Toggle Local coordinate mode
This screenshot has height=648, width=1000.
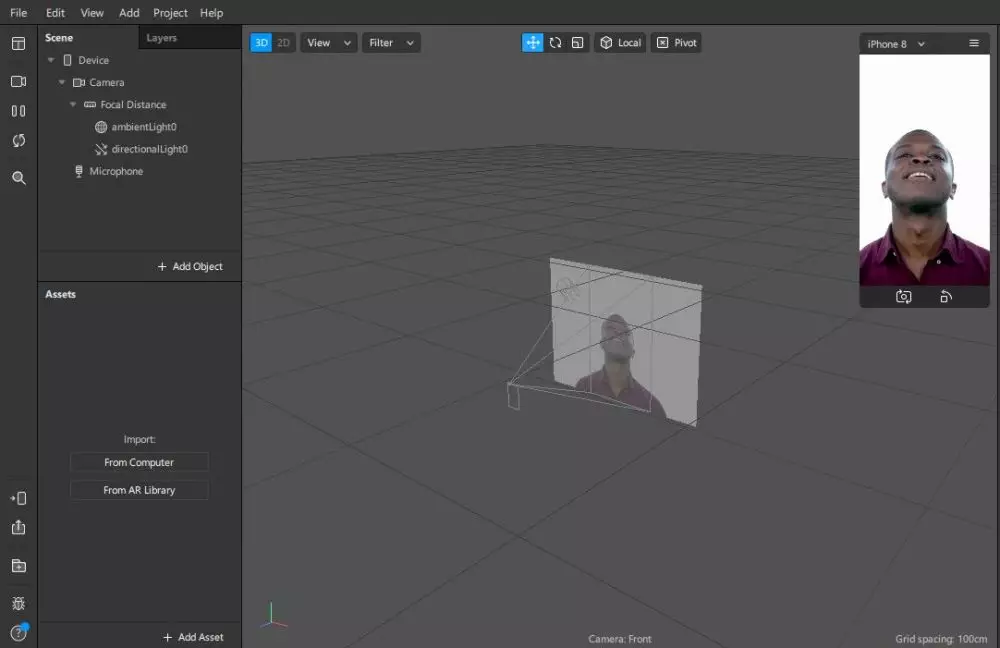click(x=620, y=43)
